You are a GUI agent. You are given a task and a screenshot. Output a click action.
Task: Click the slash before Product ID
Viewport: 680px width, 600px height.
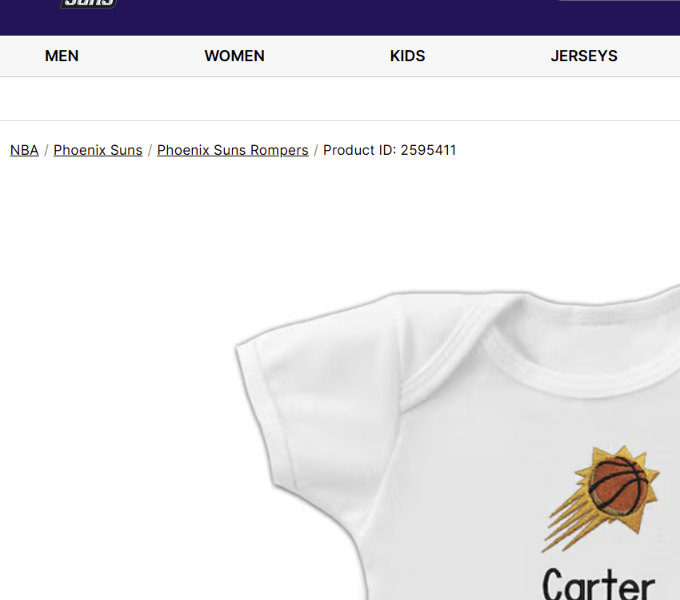click(316, 150)
